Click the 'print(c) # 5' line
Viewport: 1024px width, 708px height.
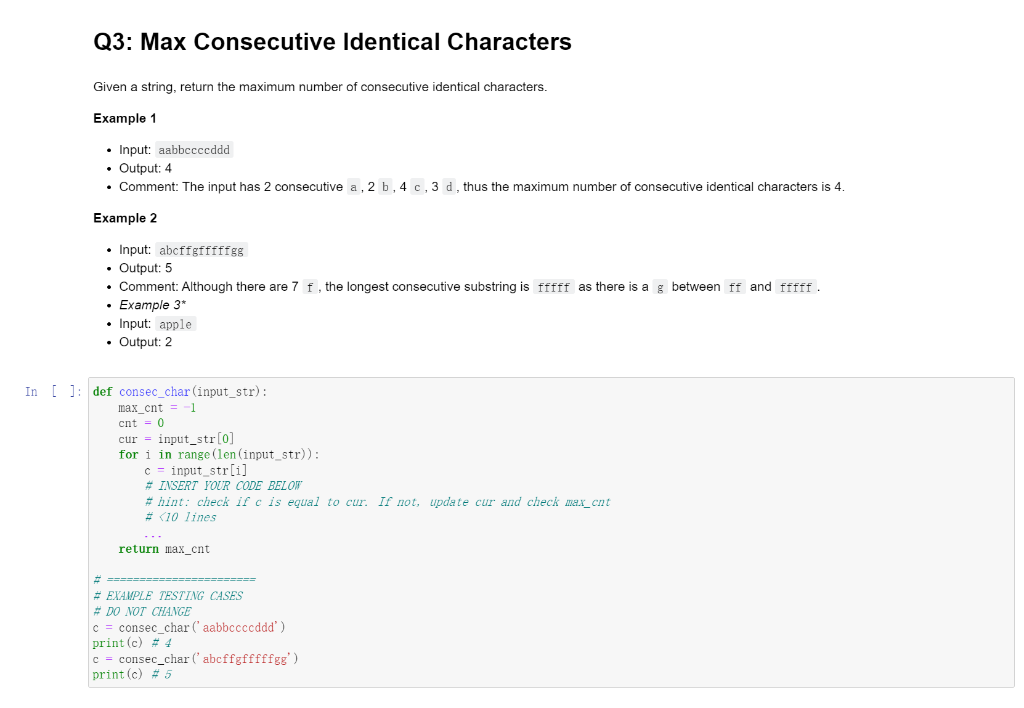pos(132,675)
